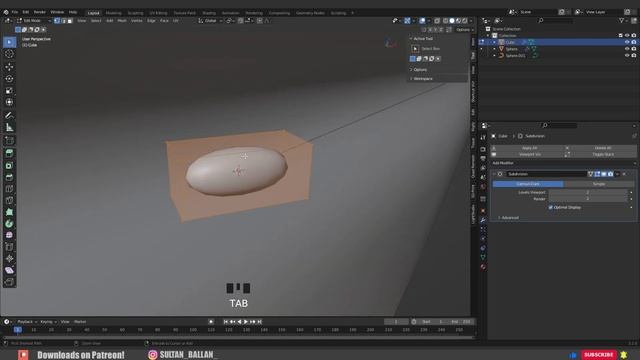Click the timeline play button
This screenshot has height=360, width=640.
[x=246, y=322]
